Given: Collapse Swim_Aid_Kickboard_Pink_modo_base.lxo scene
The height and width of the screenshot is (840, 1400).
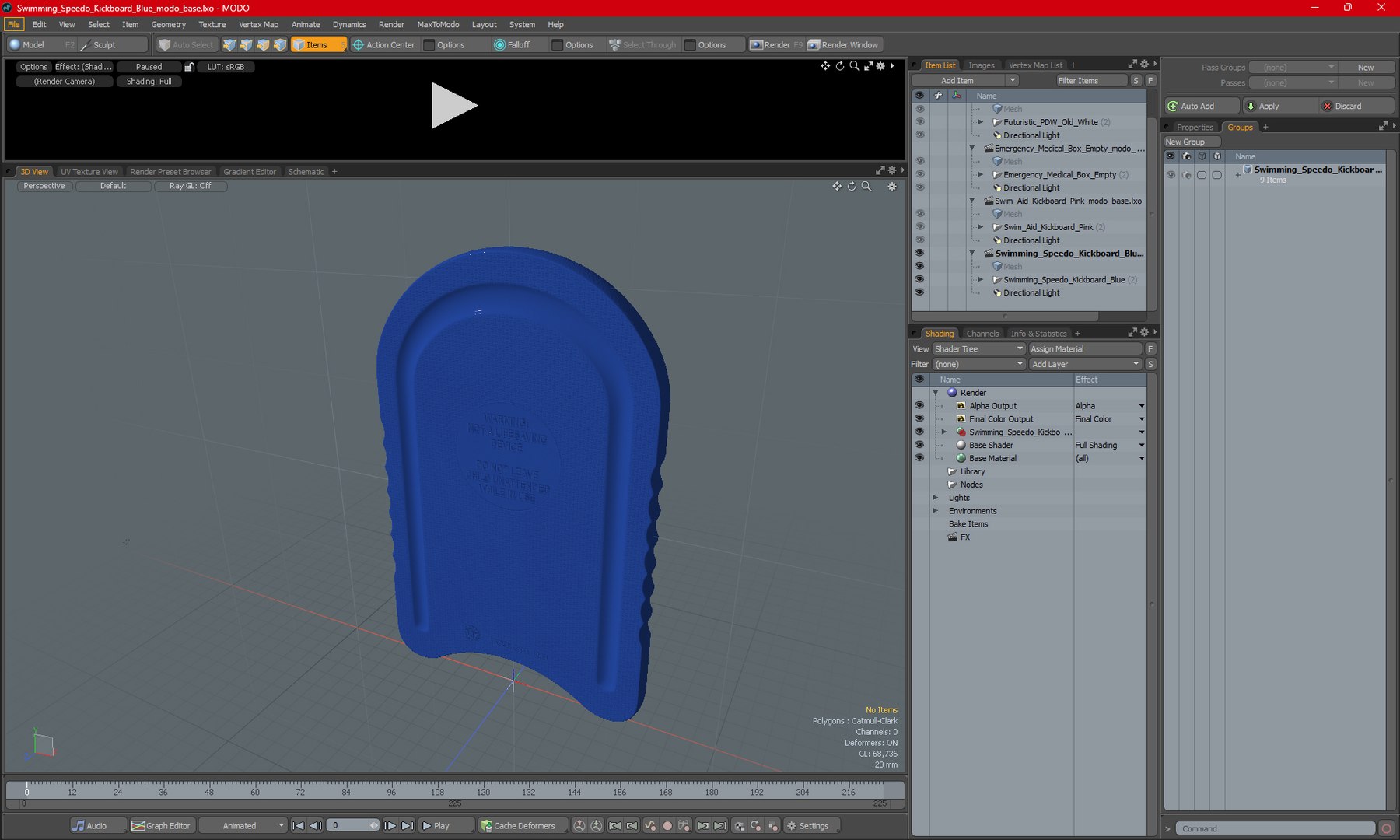Looking at the screenshot, I should click(972, 201).
